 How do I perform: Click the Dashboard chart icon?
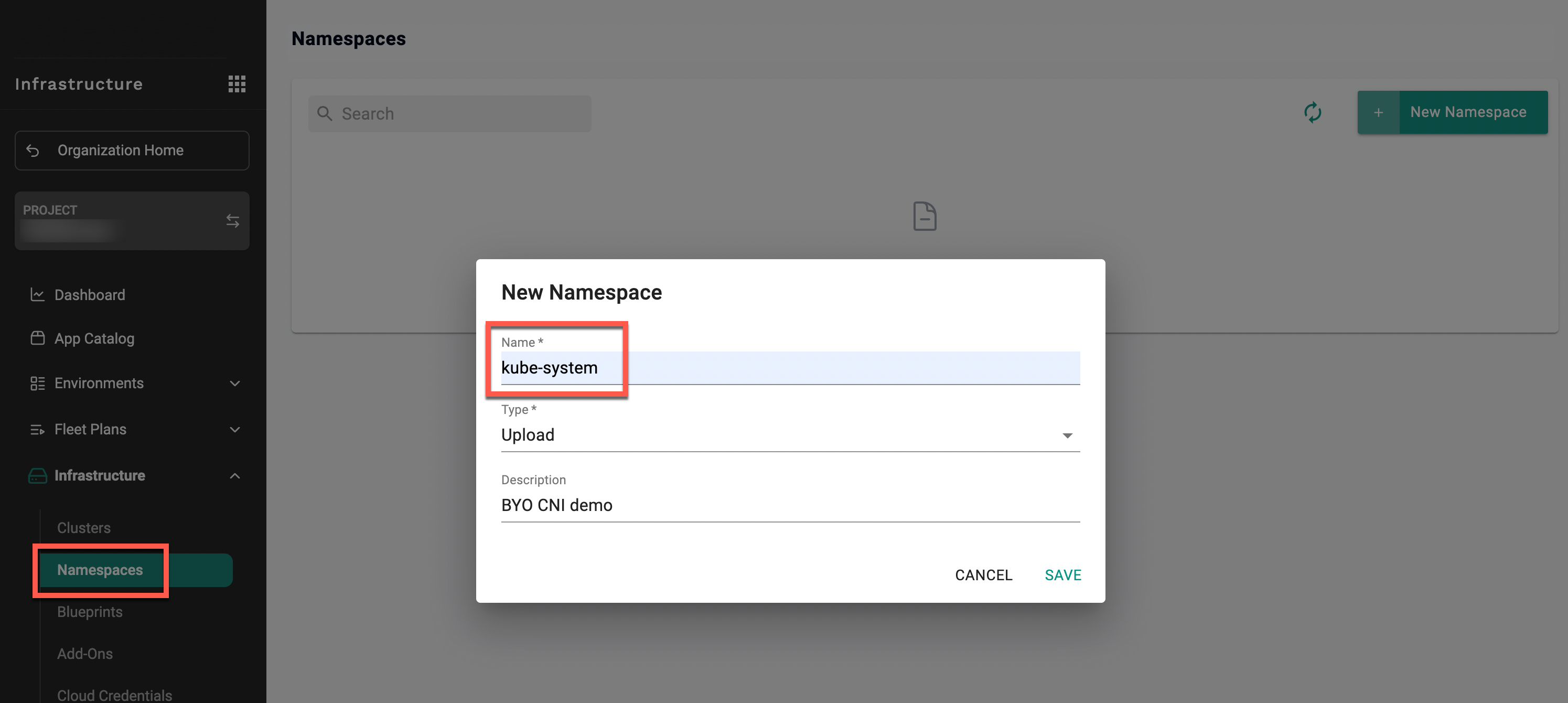pos(37,295)
